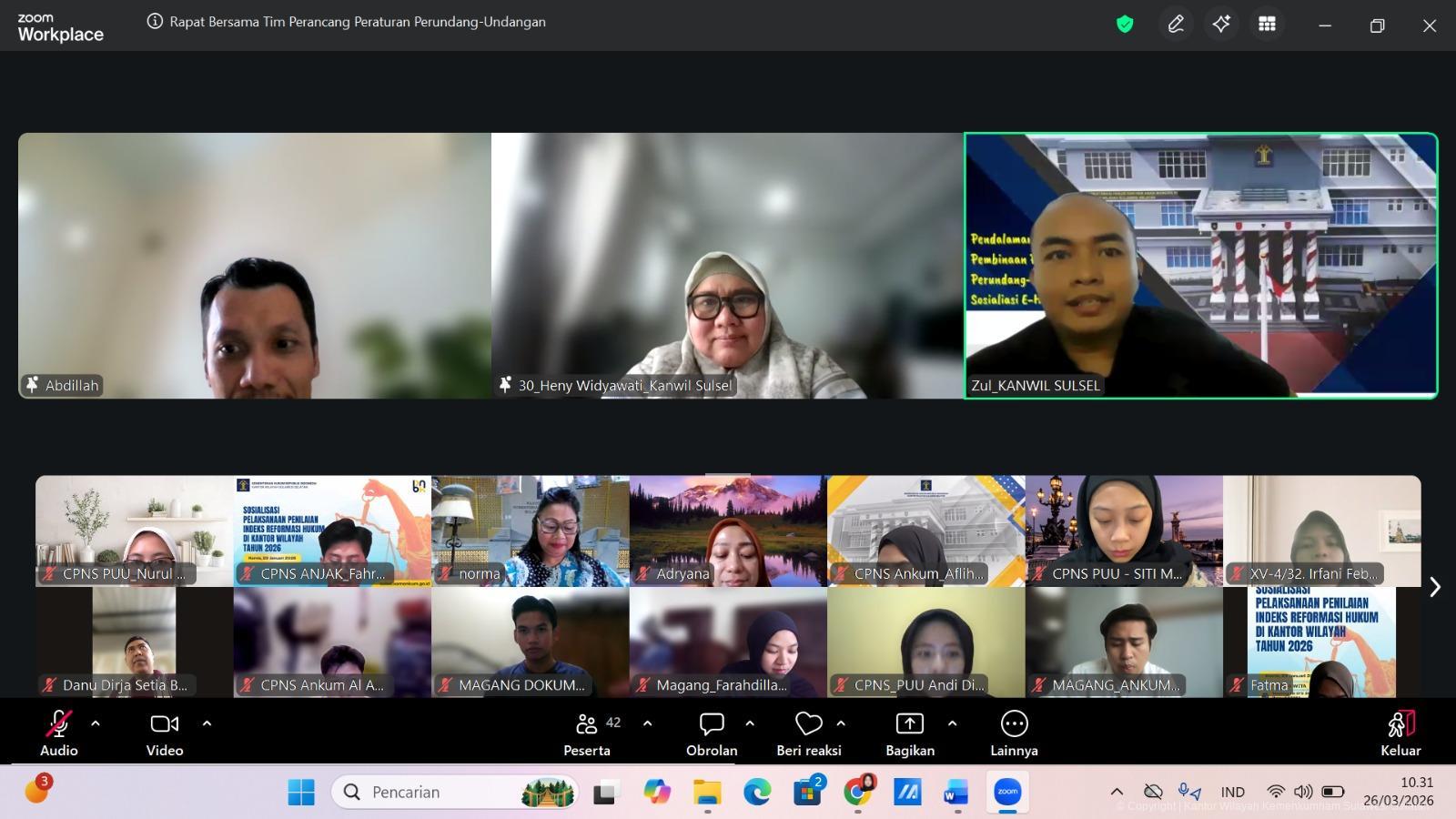1456x819 pixels.
Task: Go to next participant page with right arrow
Action: tap(1434, 588)
